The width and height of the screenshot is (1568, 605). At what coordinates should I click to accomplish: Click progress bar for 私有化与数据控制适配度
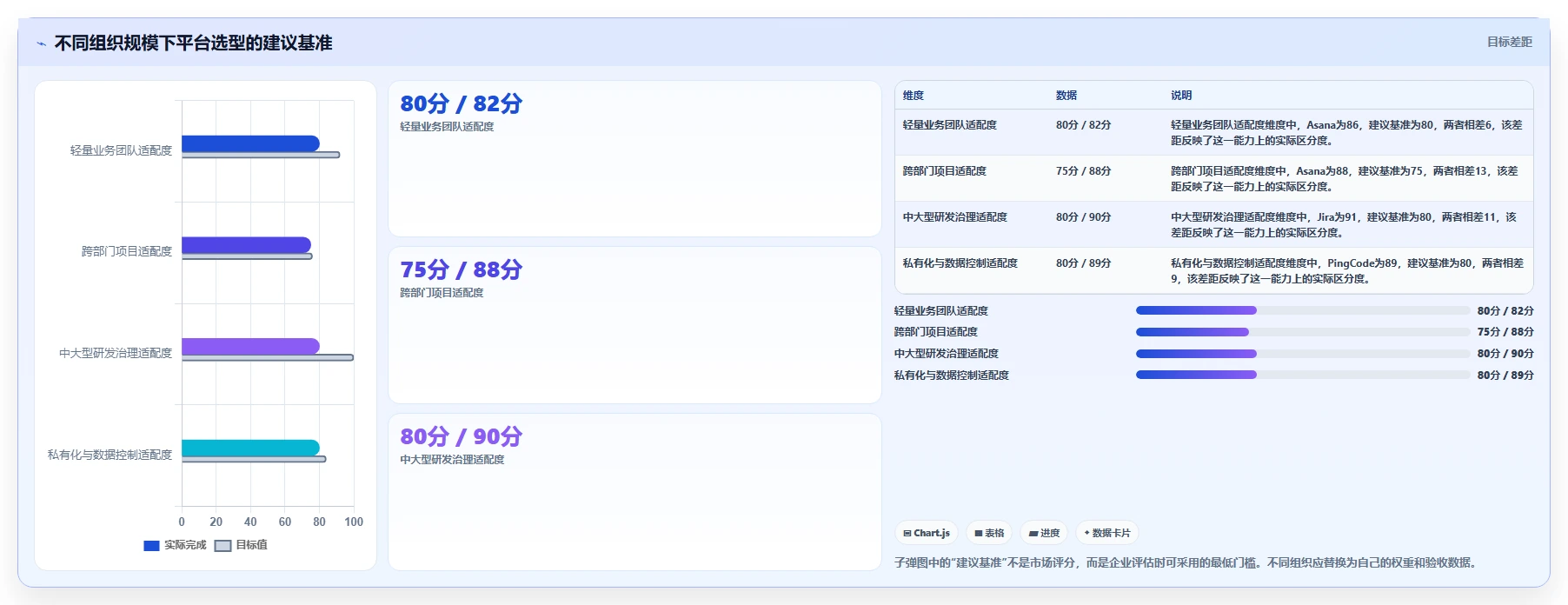tap(1303, 375)
